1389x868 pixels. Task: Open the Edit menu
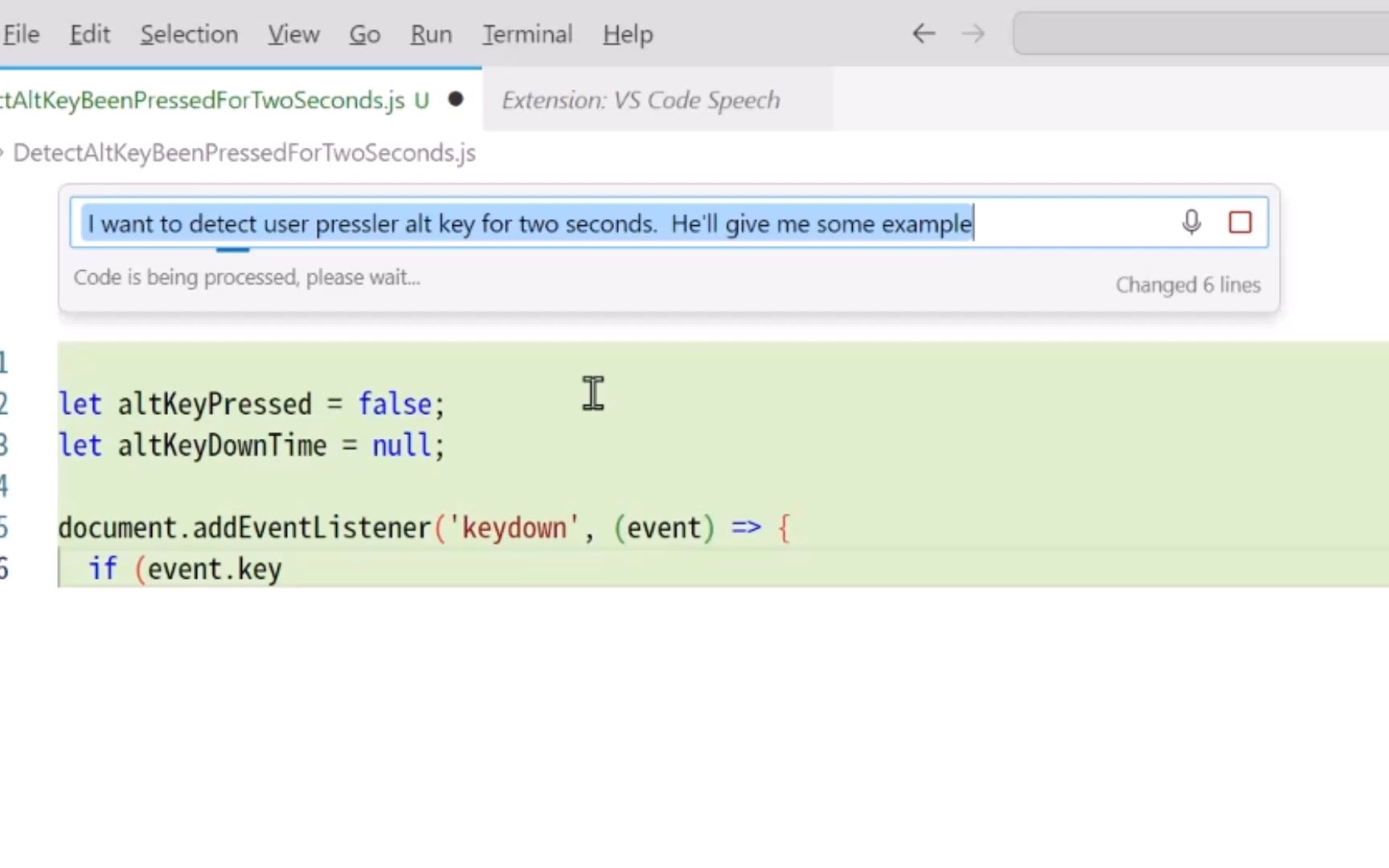(89, 34)
